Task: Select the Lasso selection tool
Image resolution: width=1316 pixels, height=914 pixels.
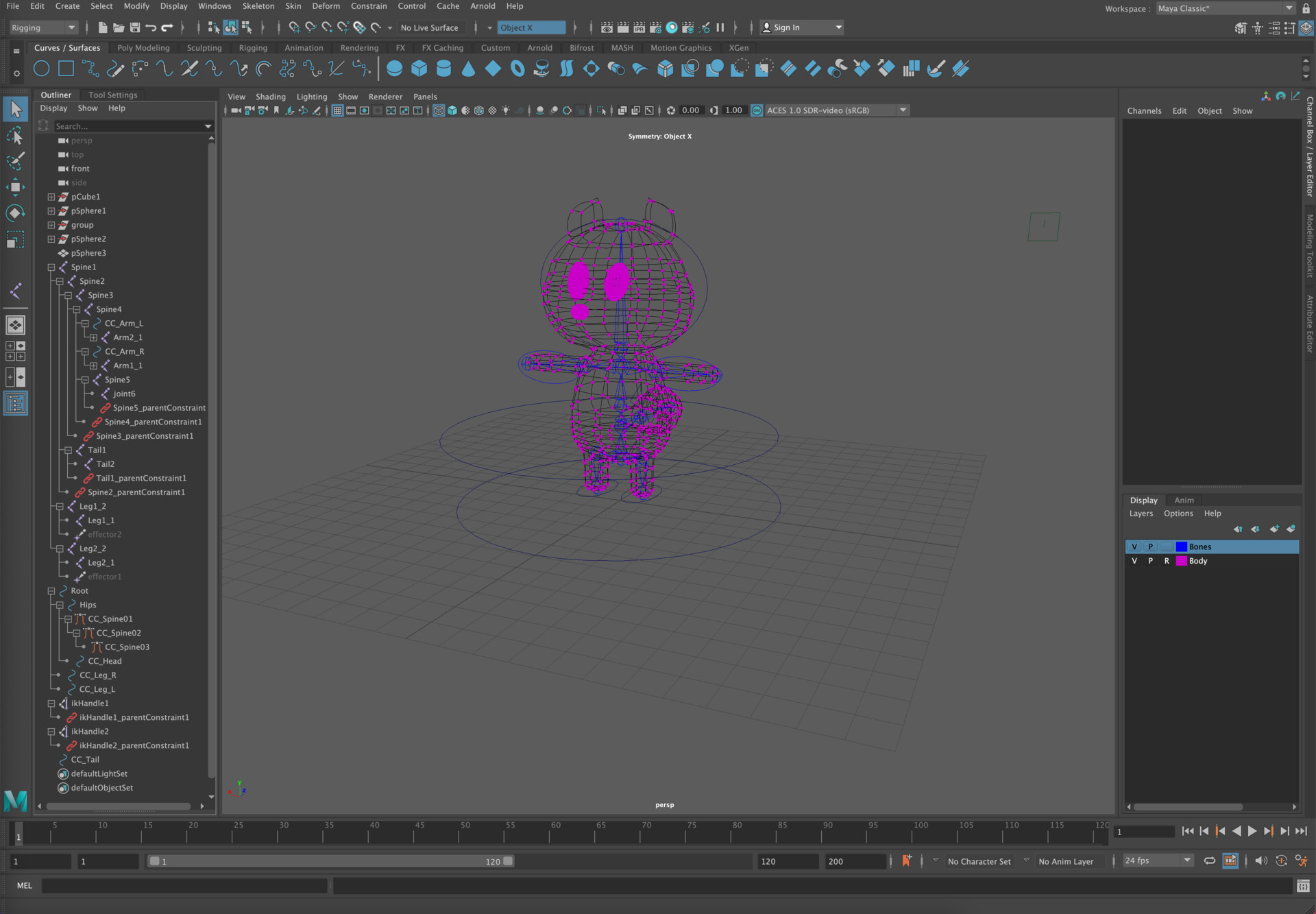Action: (15, 135)
